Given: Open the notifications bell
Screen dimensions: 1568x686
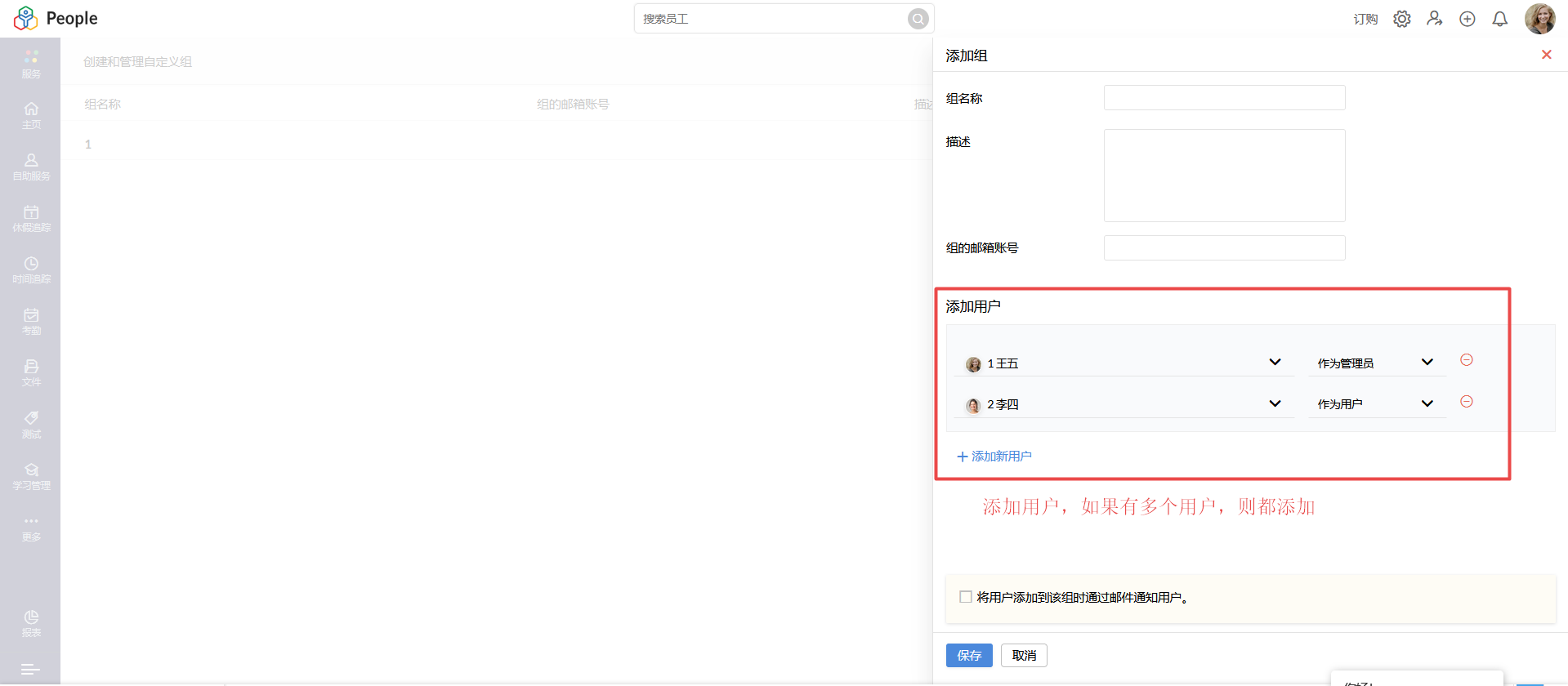Looking at the screenshot, I should pyautogui.click(x=1499, y=19).
